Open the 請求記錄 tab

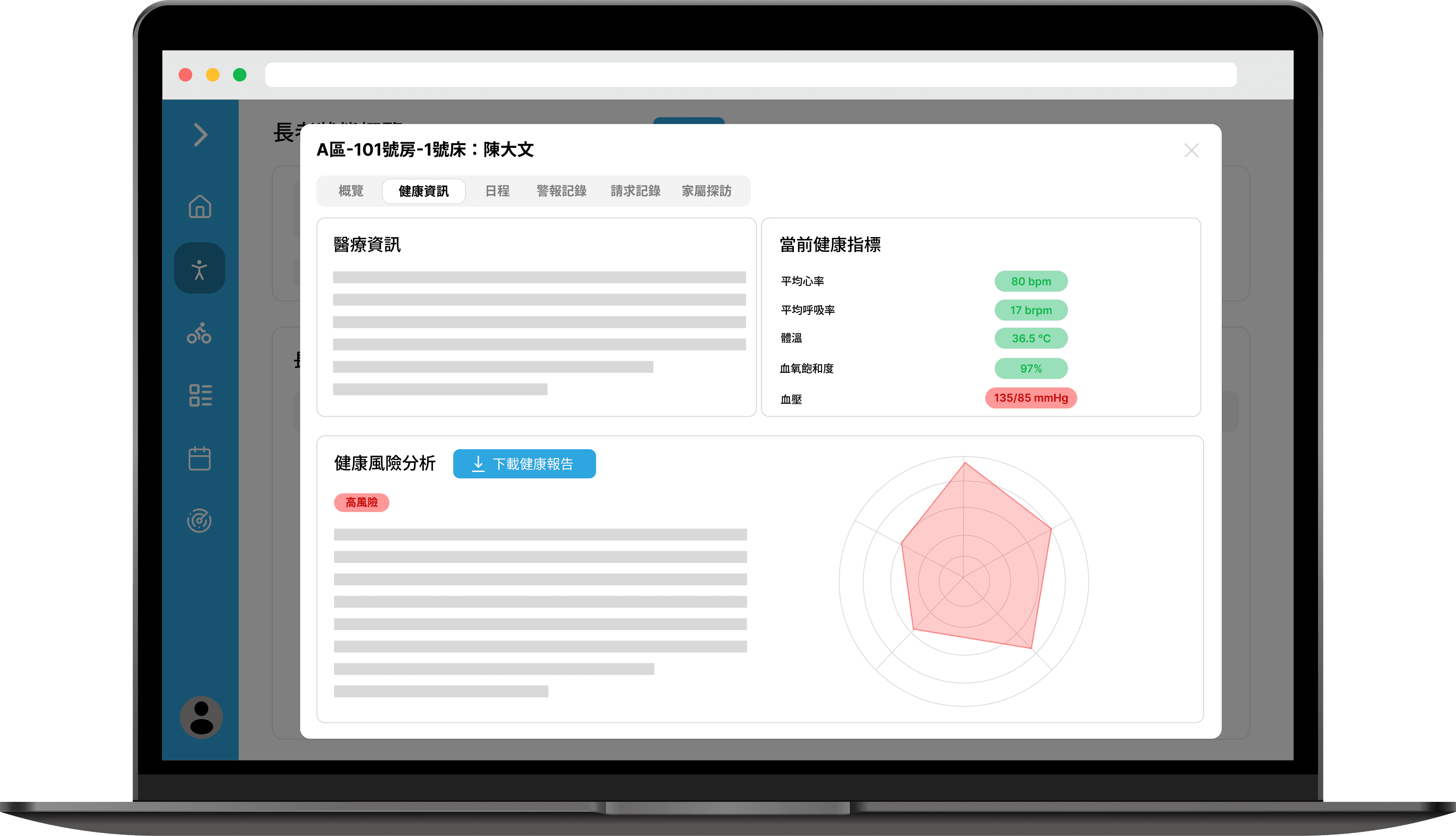tap(635, 191)
